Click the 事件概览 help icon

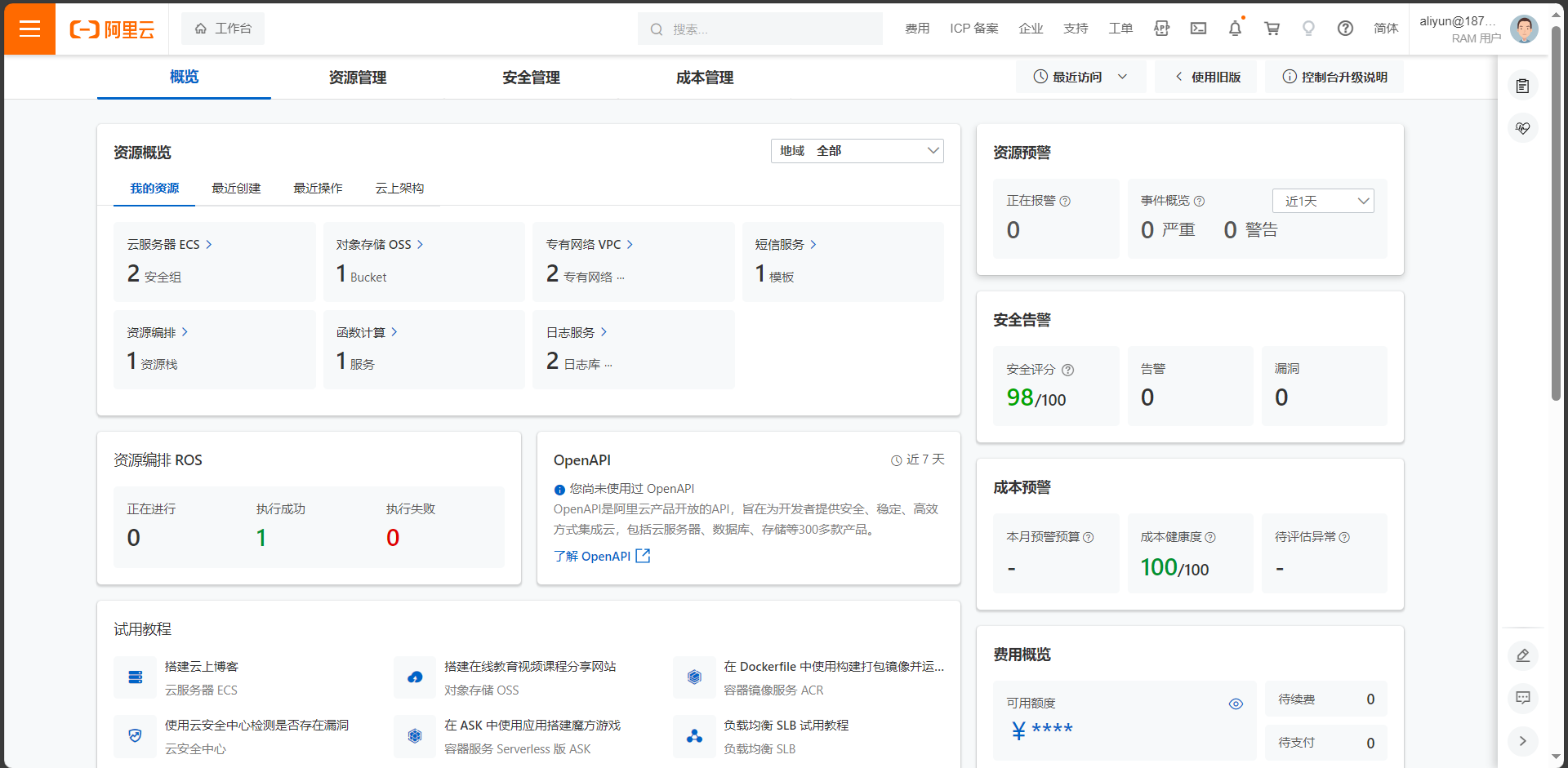coord(1199,201)
